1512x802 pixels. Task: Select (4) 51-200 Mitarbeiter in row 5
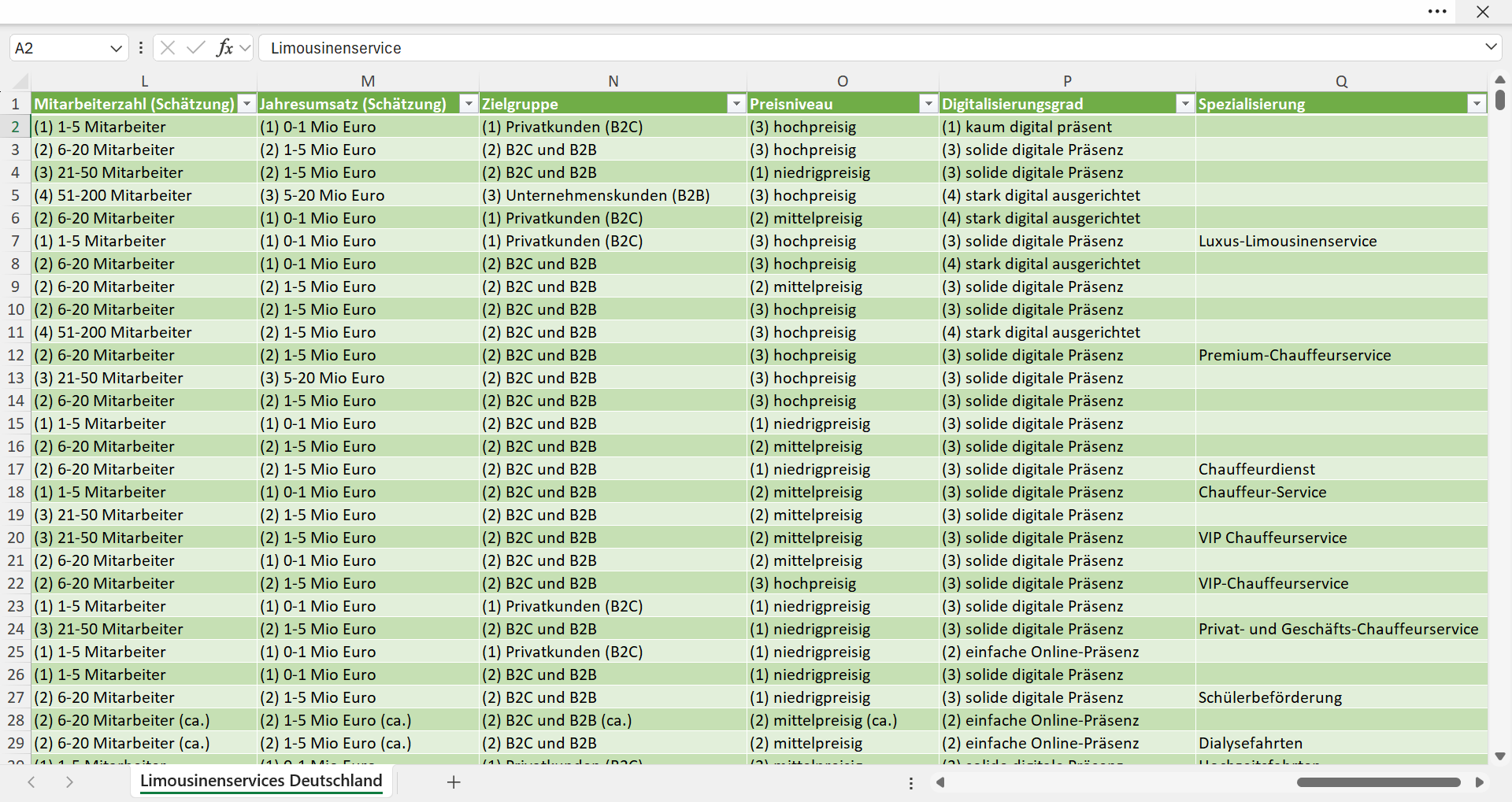144,195
